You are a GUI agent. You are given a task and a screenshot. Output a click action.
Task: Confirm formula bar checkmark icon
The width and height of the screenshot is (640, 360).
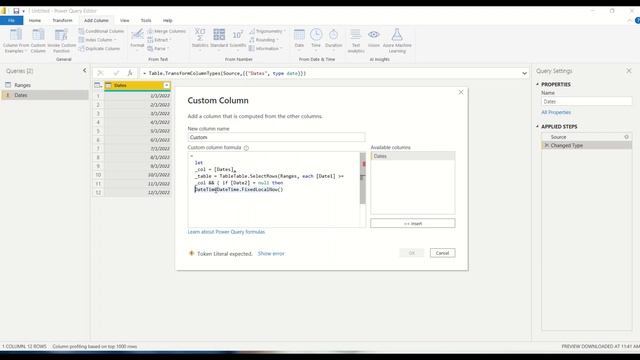click(116, 73)
